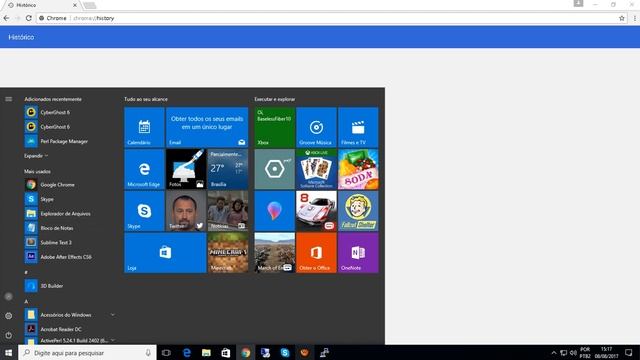Show hidden system tray icons
The width and height of the screenshot is (640, 360).
pos(554,353)
